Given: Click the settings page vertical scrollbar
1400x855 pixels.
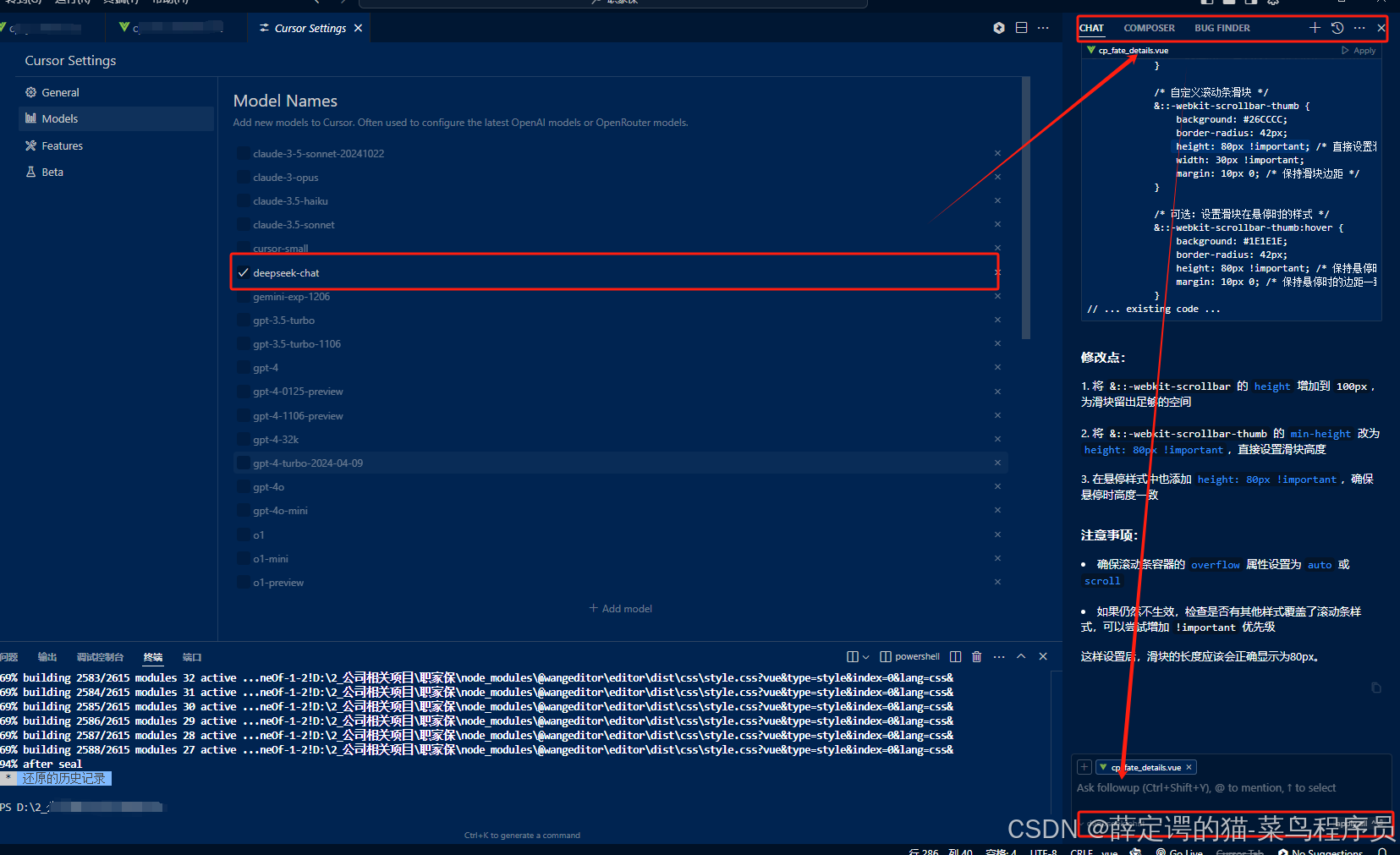Looking at the screenshot, I should pyautogui.click(x=1026, y=208).
